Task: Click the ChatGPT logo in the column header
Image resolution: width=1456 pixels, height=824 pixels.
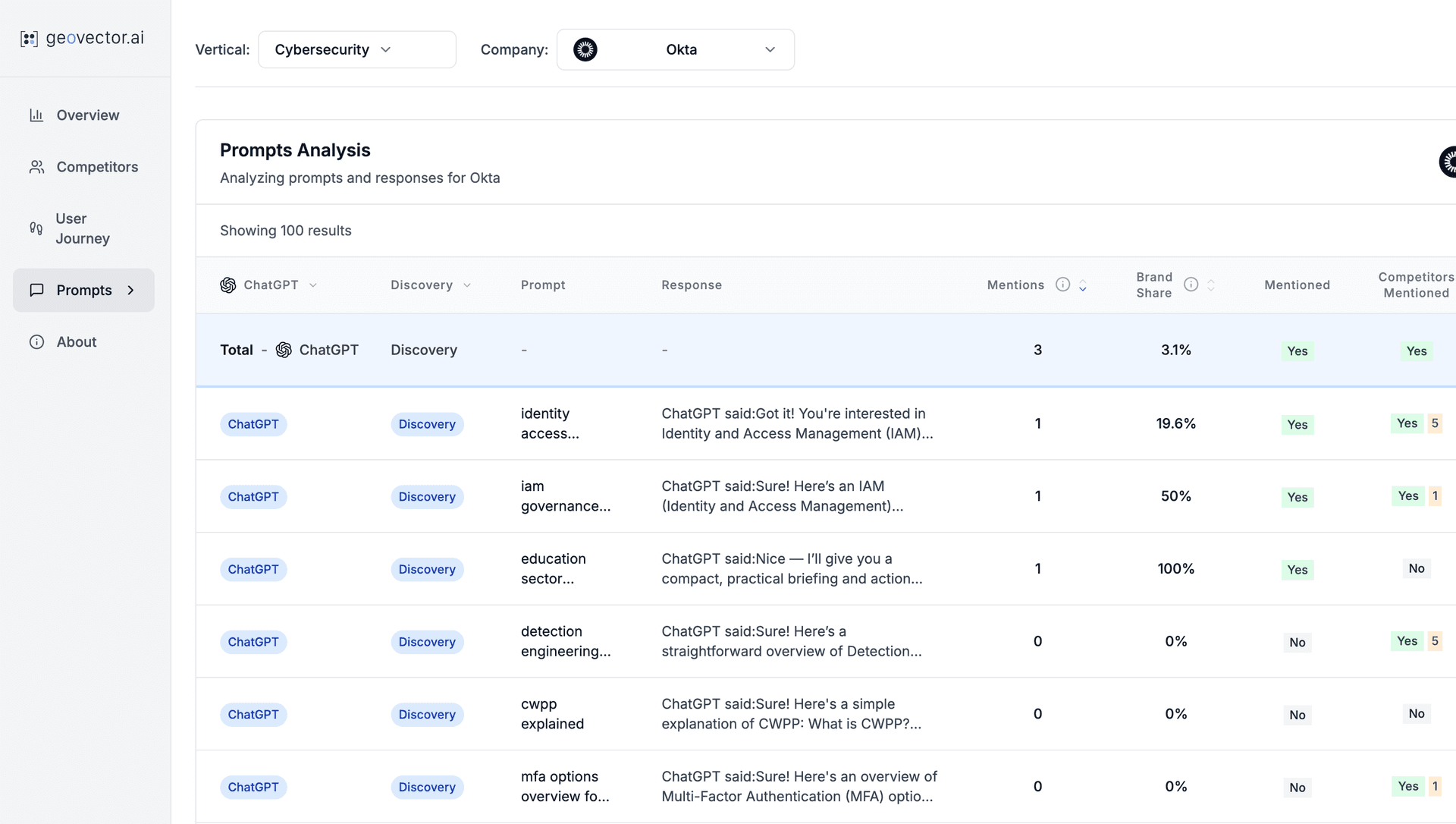Action: (227, 285)
